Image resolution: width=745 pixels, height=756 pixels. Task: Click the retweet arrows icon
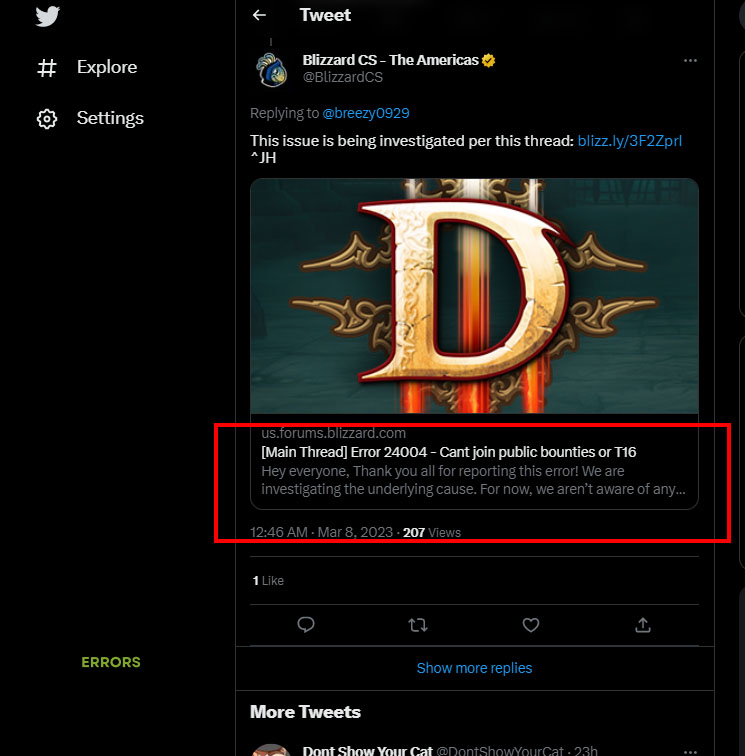(418, 625)
